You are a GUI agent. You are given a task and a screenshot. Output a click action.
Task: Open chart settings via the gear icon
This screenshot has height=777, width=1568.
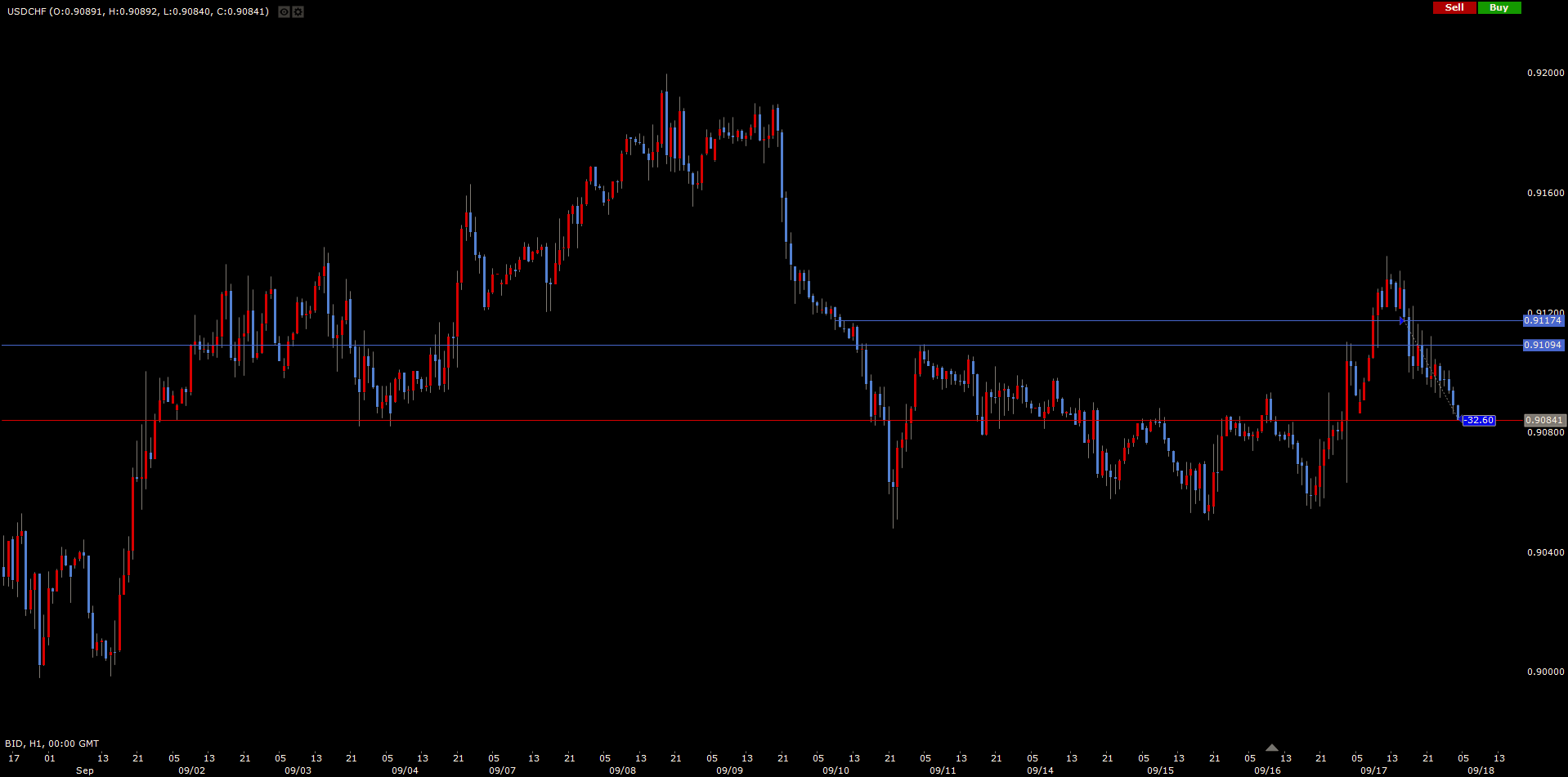click(298, 12)
